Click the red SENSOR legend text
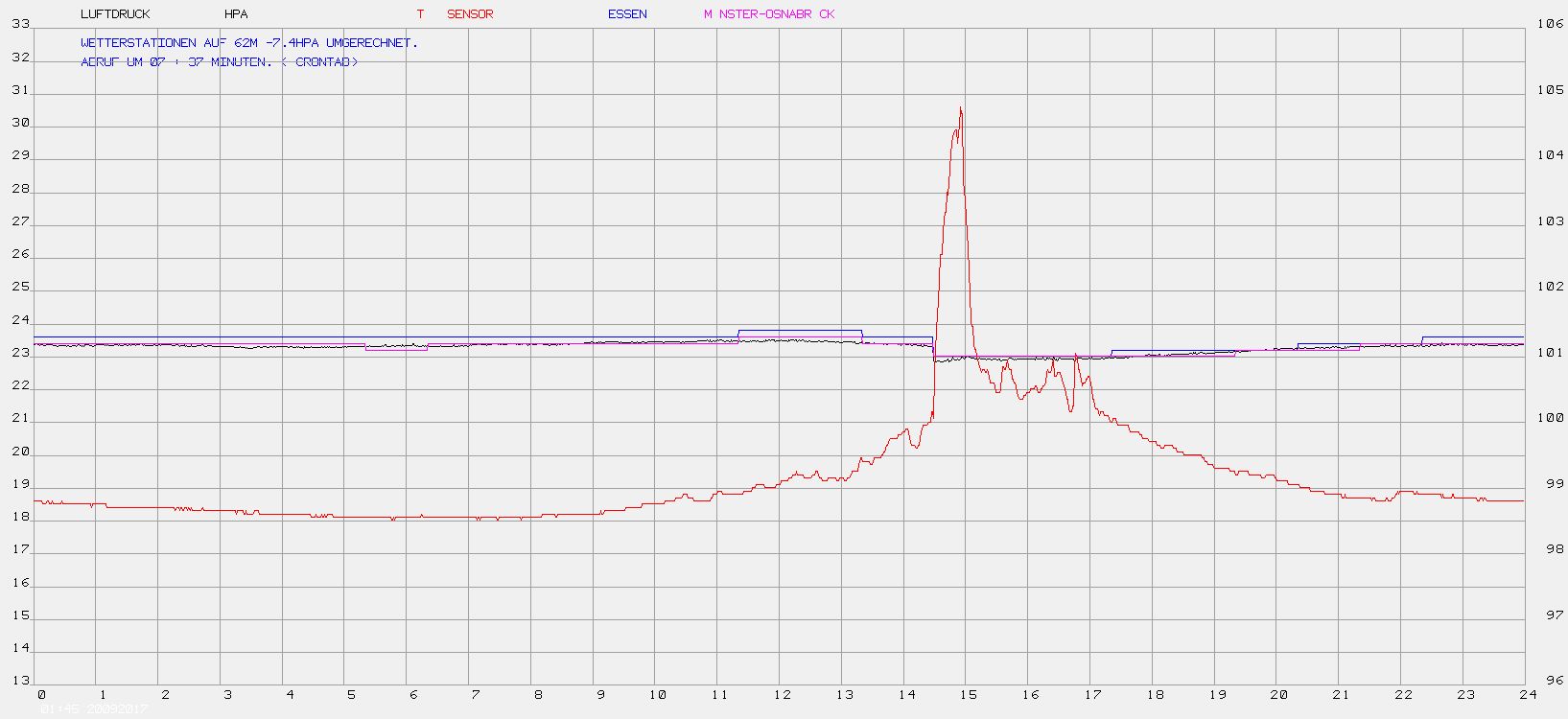Image resolution: width=1568 pixels, height=719 pixels. click(470, 14)
